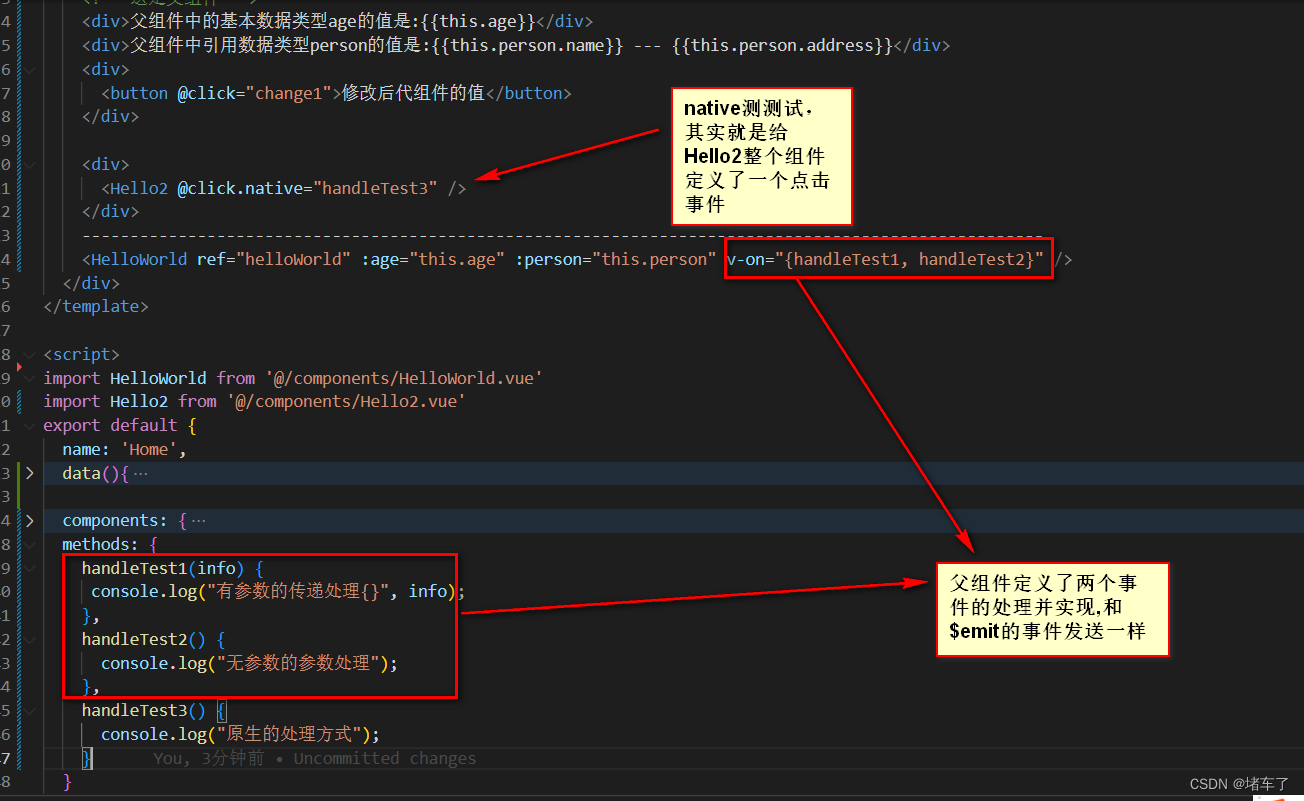Click the @click.native="handleTest3" attribute
The height and width of the screenshot is (801, 1304).
pyautogui.click(x=308, y=188)
